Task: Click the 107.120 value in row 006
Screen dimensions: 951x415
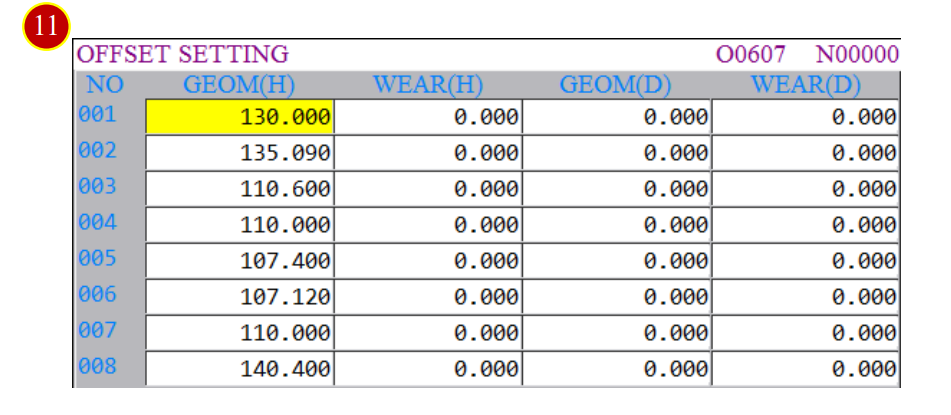Action: coord(240,297)
